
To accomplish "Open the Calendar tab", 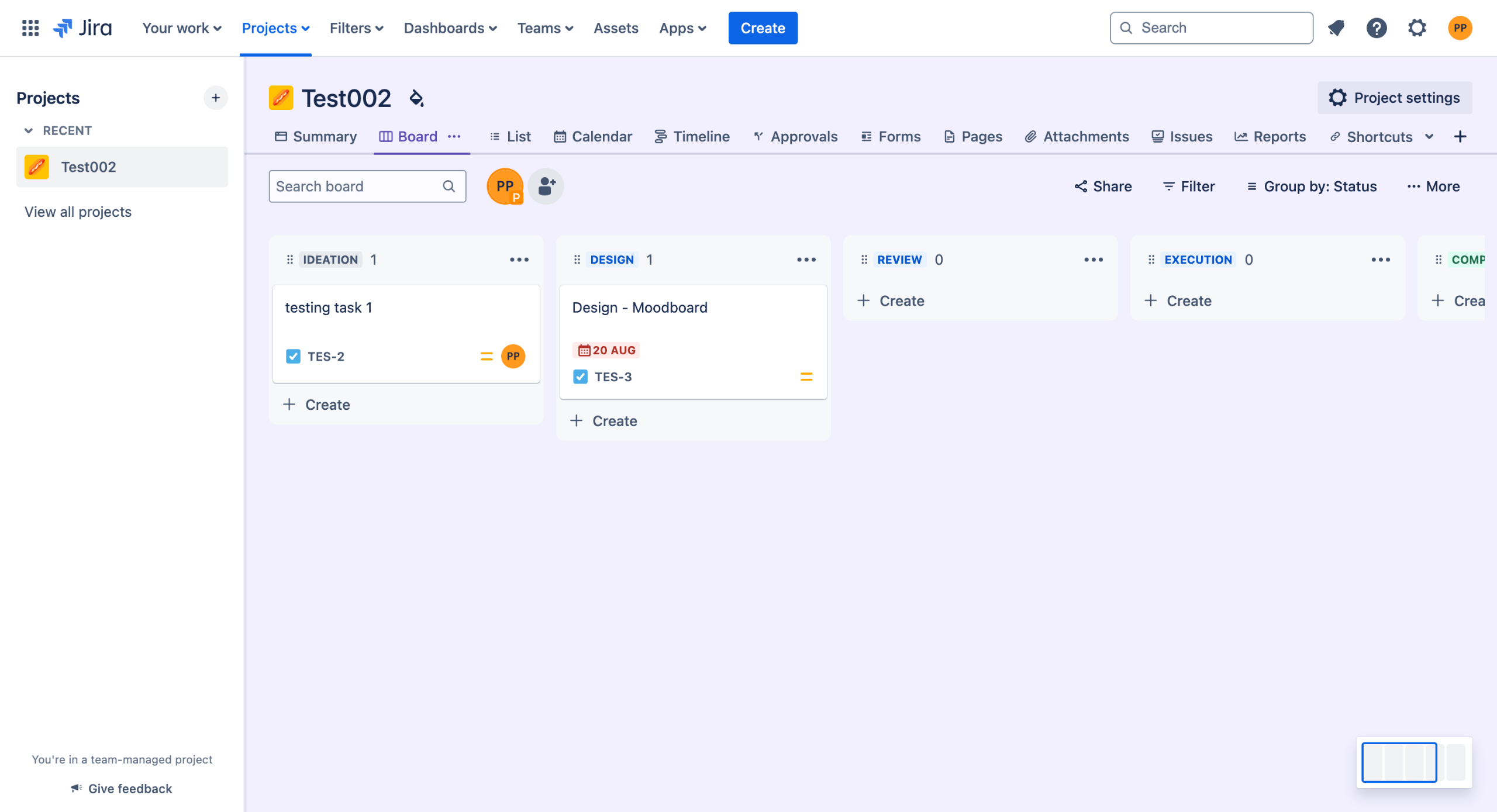I will pos(593,136).
